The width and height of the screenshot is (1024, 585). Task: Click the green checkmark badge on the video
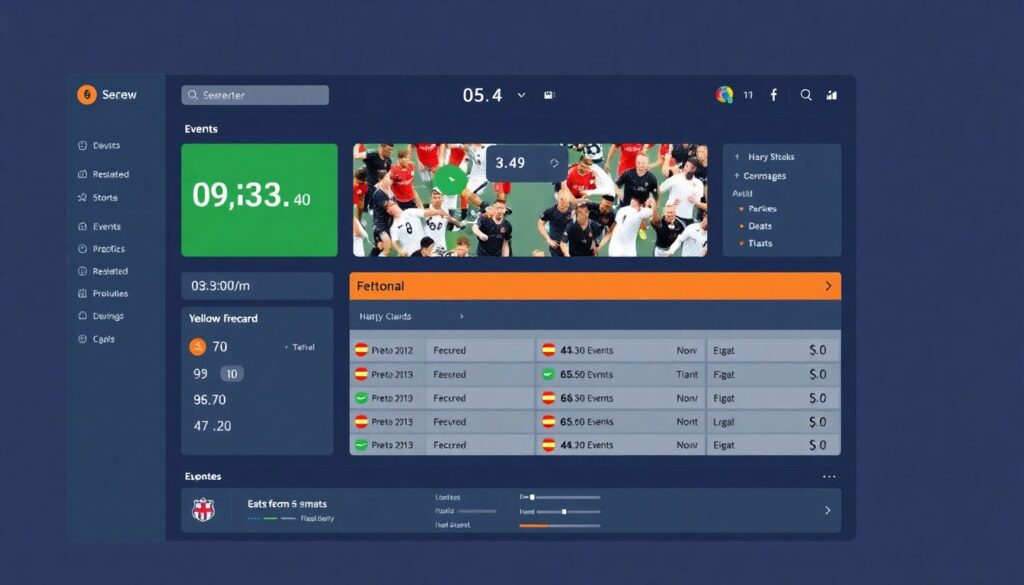point(450,180)
